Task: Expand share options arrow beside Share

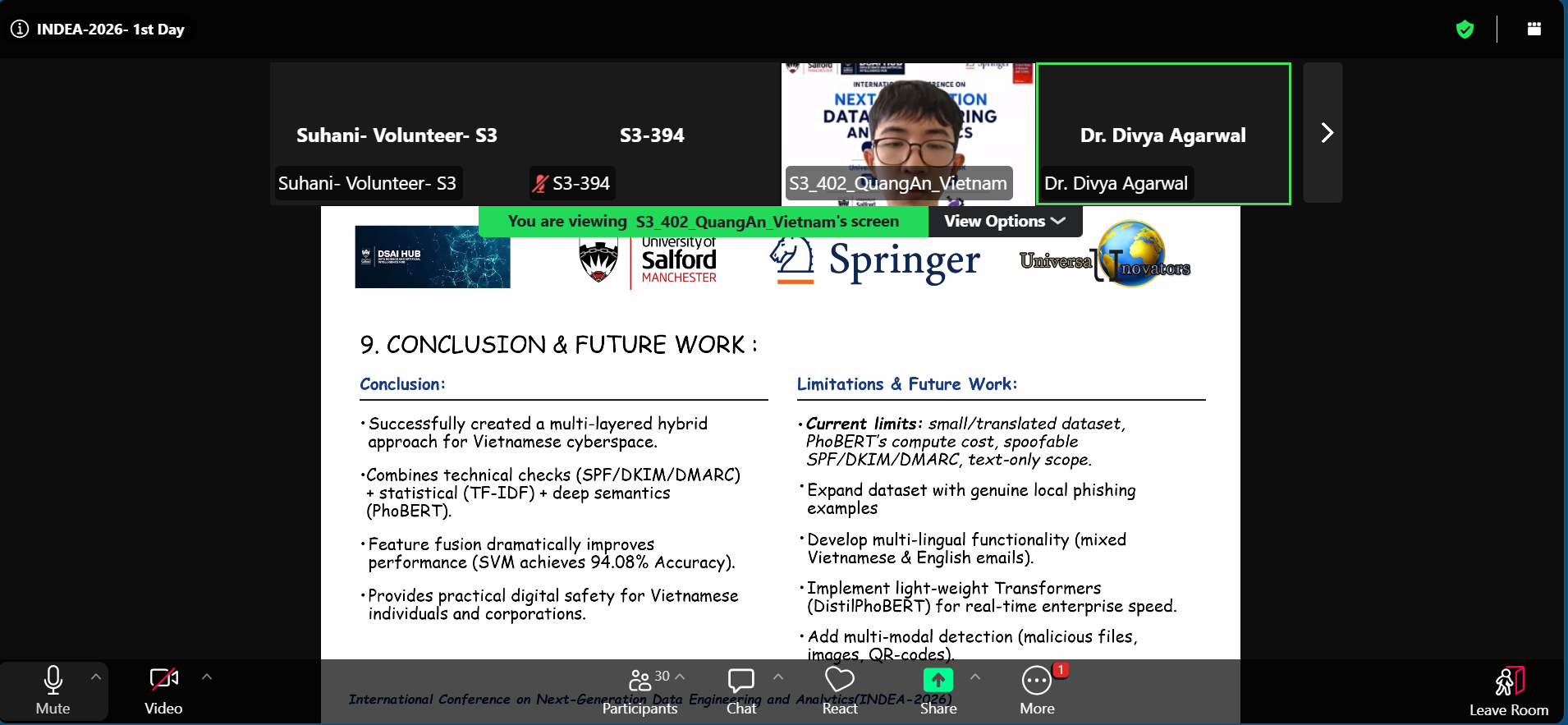Action: pos(975,677)
